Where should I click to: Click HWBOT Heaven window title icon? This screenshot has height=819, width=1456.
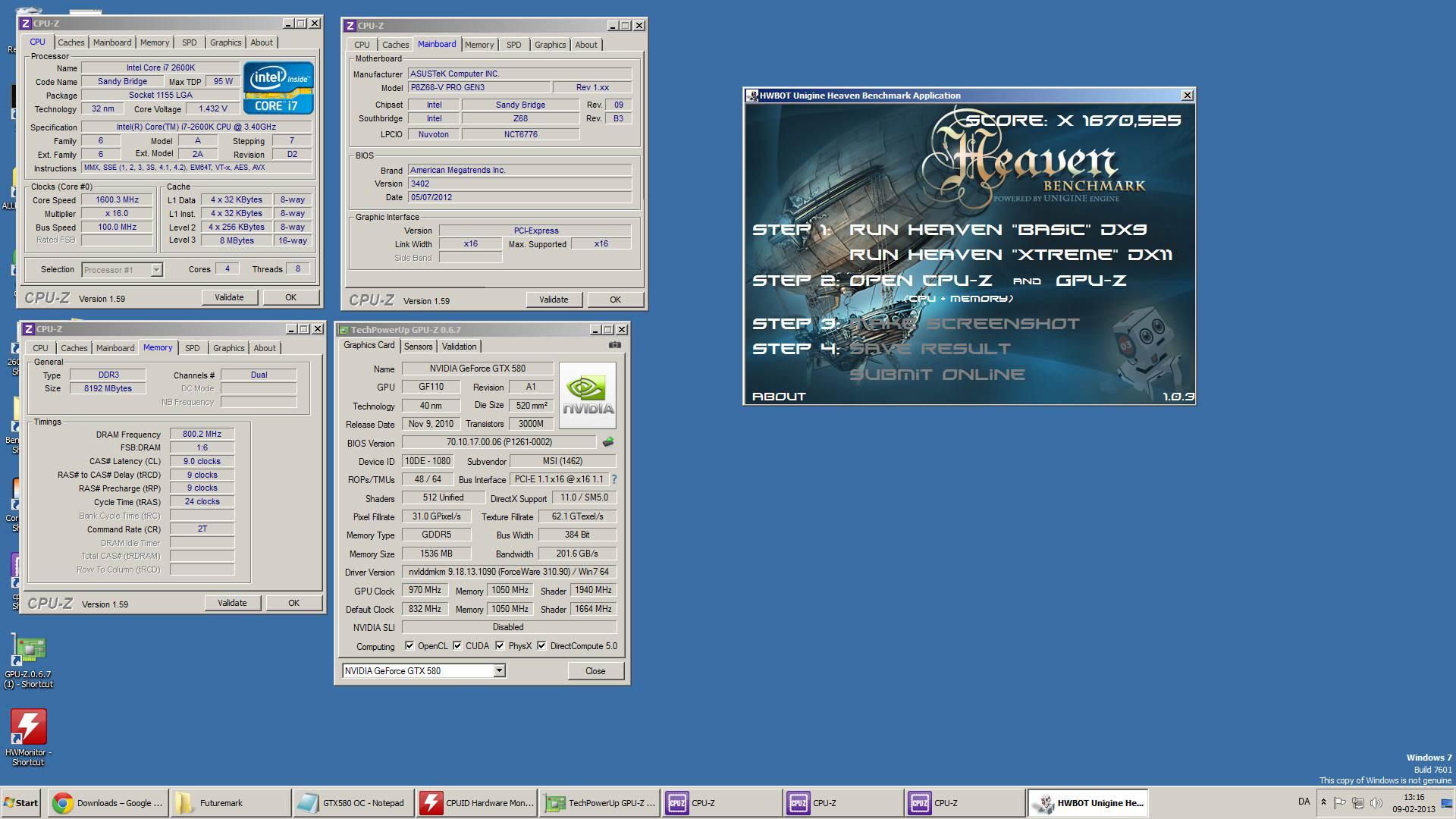click(752, 96)
